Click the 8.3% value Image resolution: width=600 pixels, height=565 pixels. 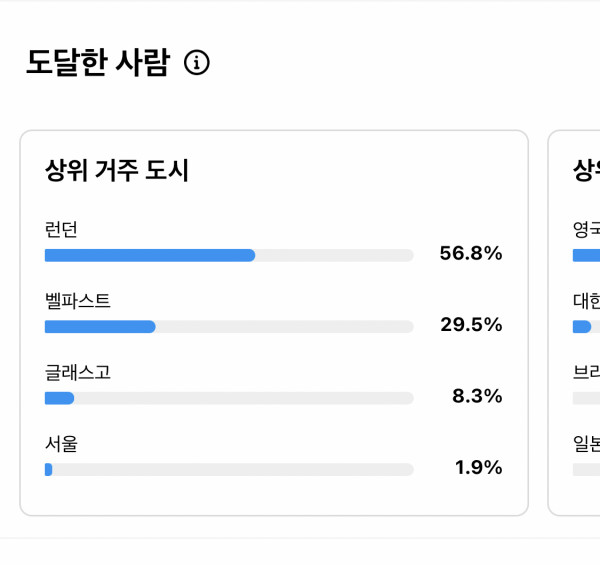point(476,397)
